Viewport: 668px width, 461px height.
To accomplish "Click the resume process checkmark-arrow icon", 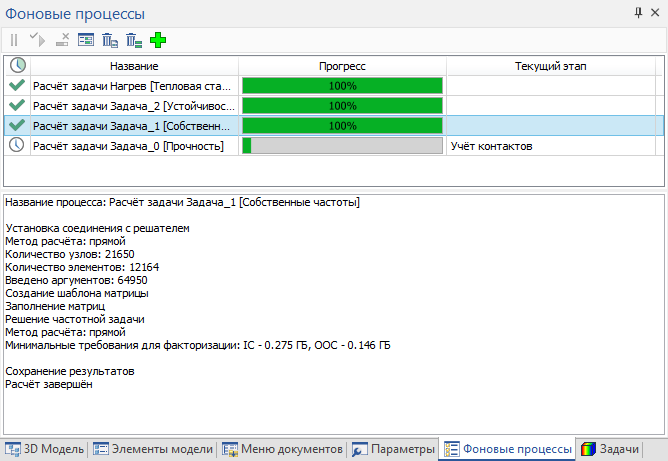I will coord(37,40).
